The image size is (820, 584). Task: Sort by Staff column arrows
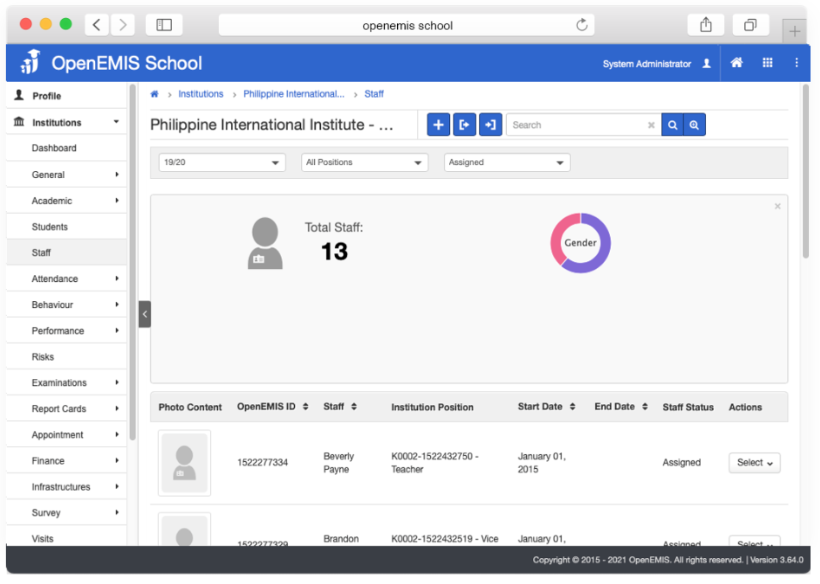[354, 407]
